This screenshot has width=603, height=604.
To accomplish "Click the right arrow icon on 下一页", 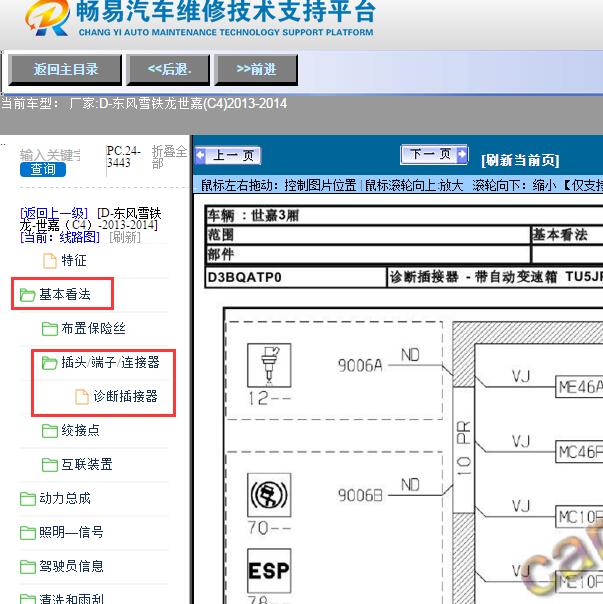I will [462, 154].
